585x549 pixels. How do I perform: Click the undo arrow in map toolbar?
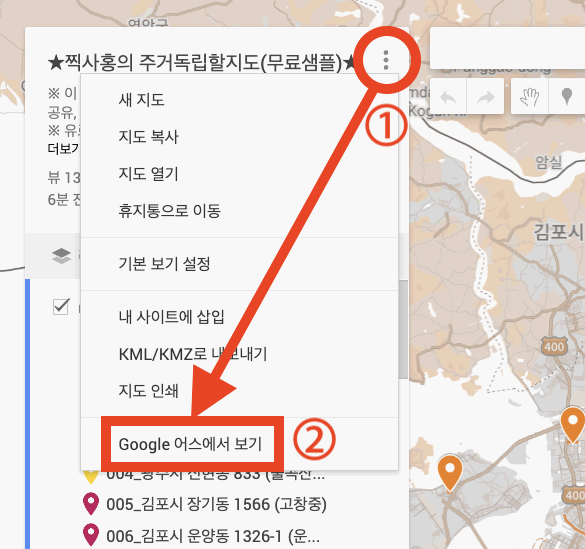point(448,96)
